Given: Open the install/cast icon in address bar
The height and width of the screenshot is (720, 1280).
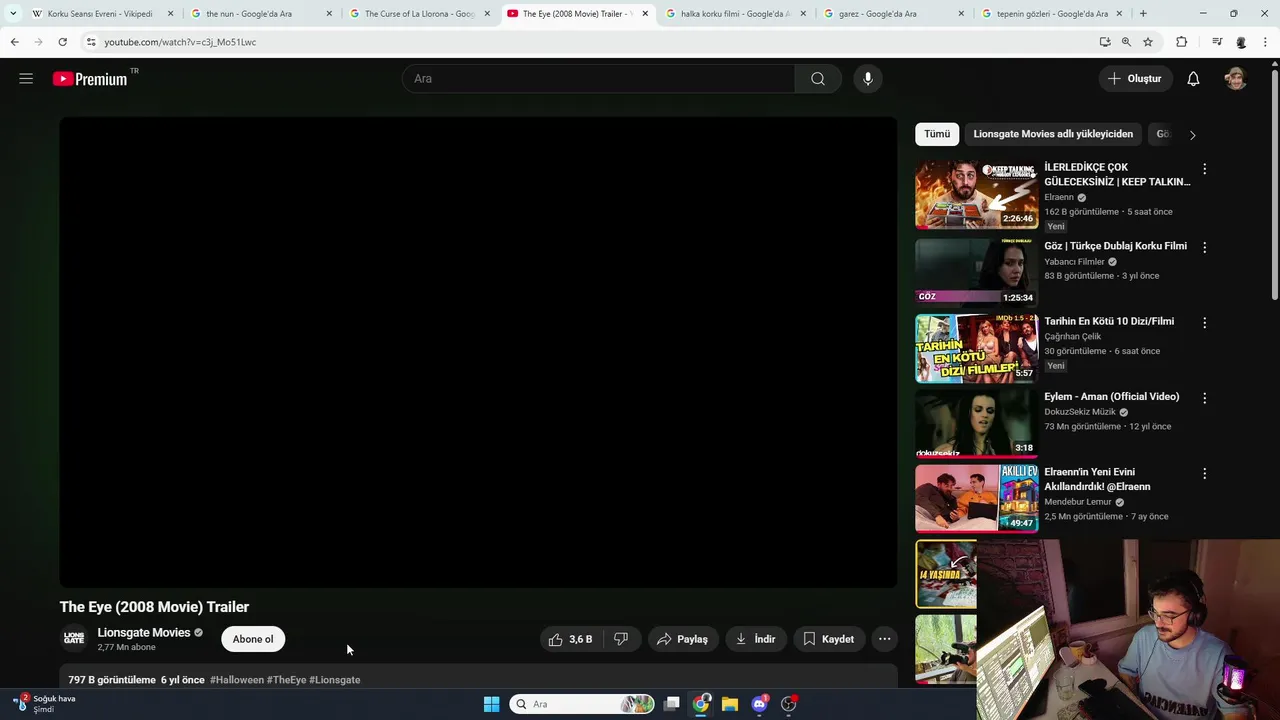Looking at the screenshot, I should [1105, 42].
